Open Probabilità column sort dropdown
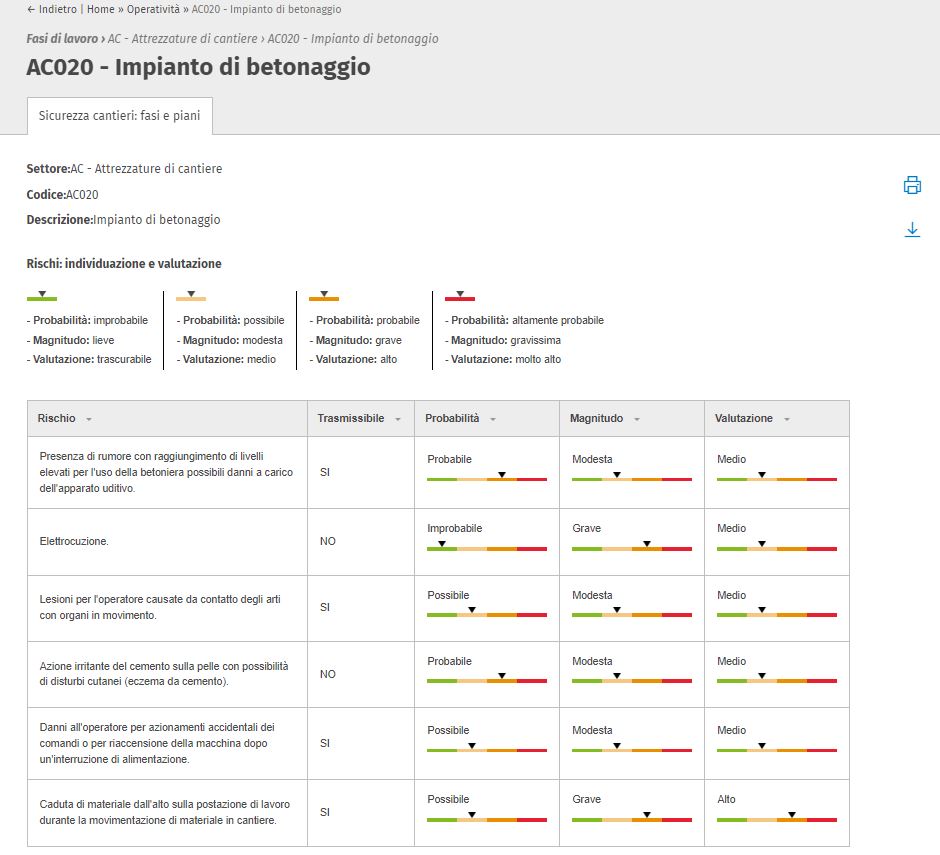The width and height of the screenshot is (940, 855). point(493,419)
